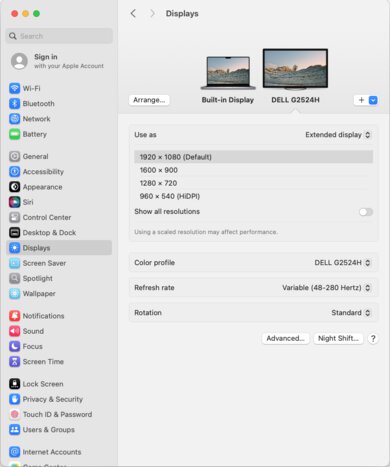The height and width of the screenshot is (467, 390).
Task: Choose 960 × 540 (HiDPI) resolution
Action: pyautogui.click(x=253, y=196)
